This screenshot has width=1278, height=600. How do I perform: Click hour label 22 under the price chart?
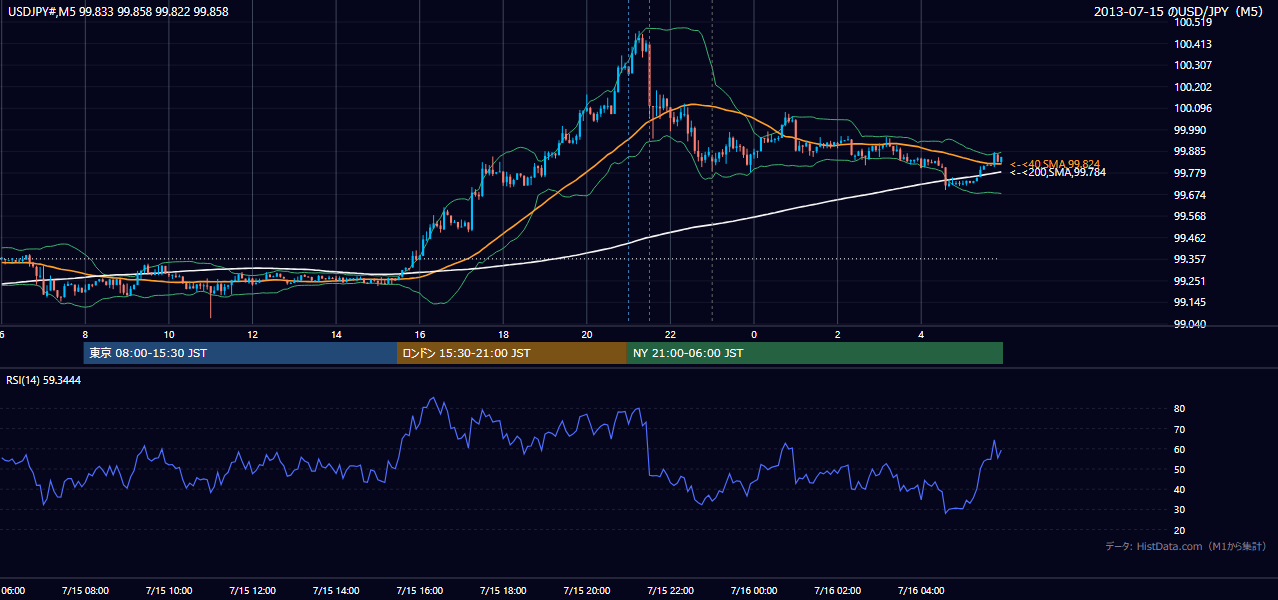(670, 334)
